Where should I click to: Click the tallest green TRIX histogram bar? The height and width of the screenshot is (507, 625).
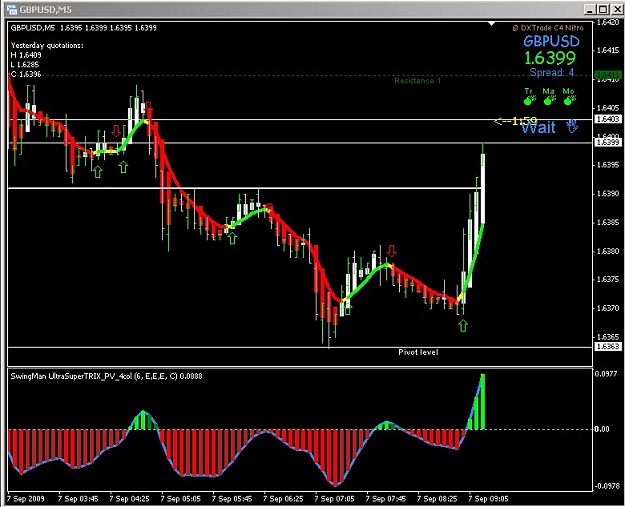[483, 402]
